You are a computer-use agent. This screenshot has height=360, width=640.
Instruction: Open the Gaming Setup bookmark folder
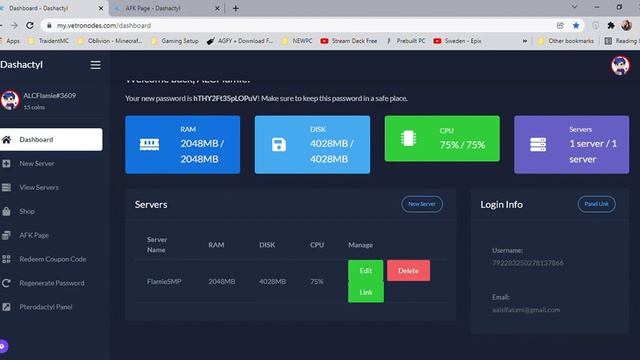[174, 41]
